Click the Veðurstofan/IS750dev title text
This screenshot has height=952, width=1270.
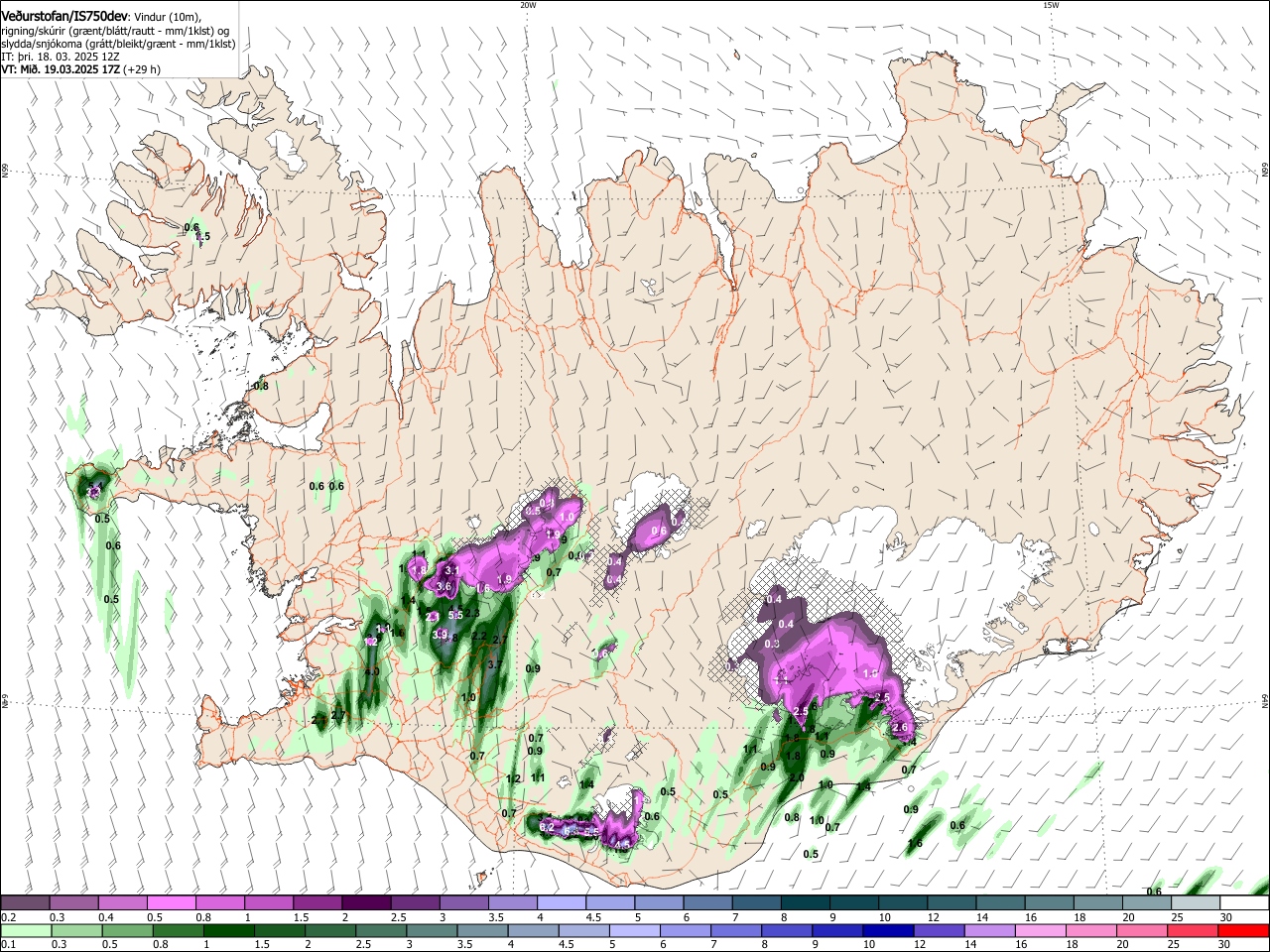pos(63,17)
